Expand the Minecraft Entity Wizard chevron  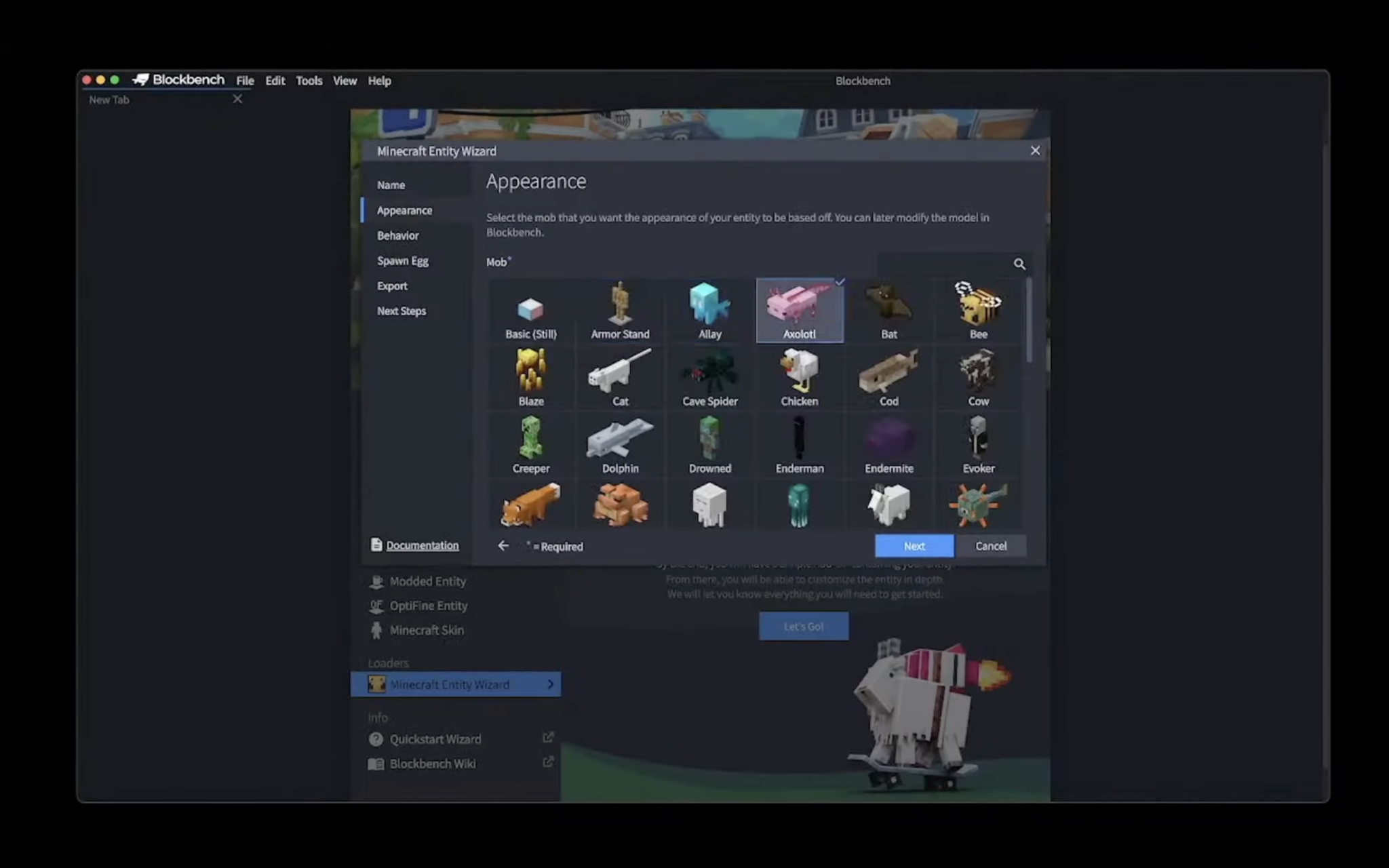tap(550, 684)
